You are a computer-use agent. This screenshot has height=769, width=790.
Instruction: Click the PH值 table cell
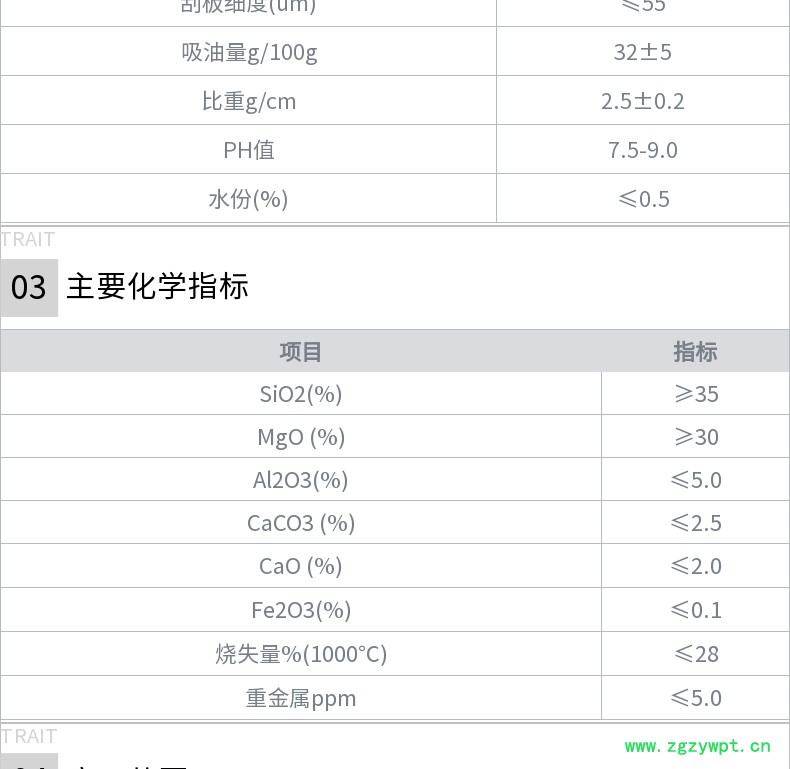point(249,150)
